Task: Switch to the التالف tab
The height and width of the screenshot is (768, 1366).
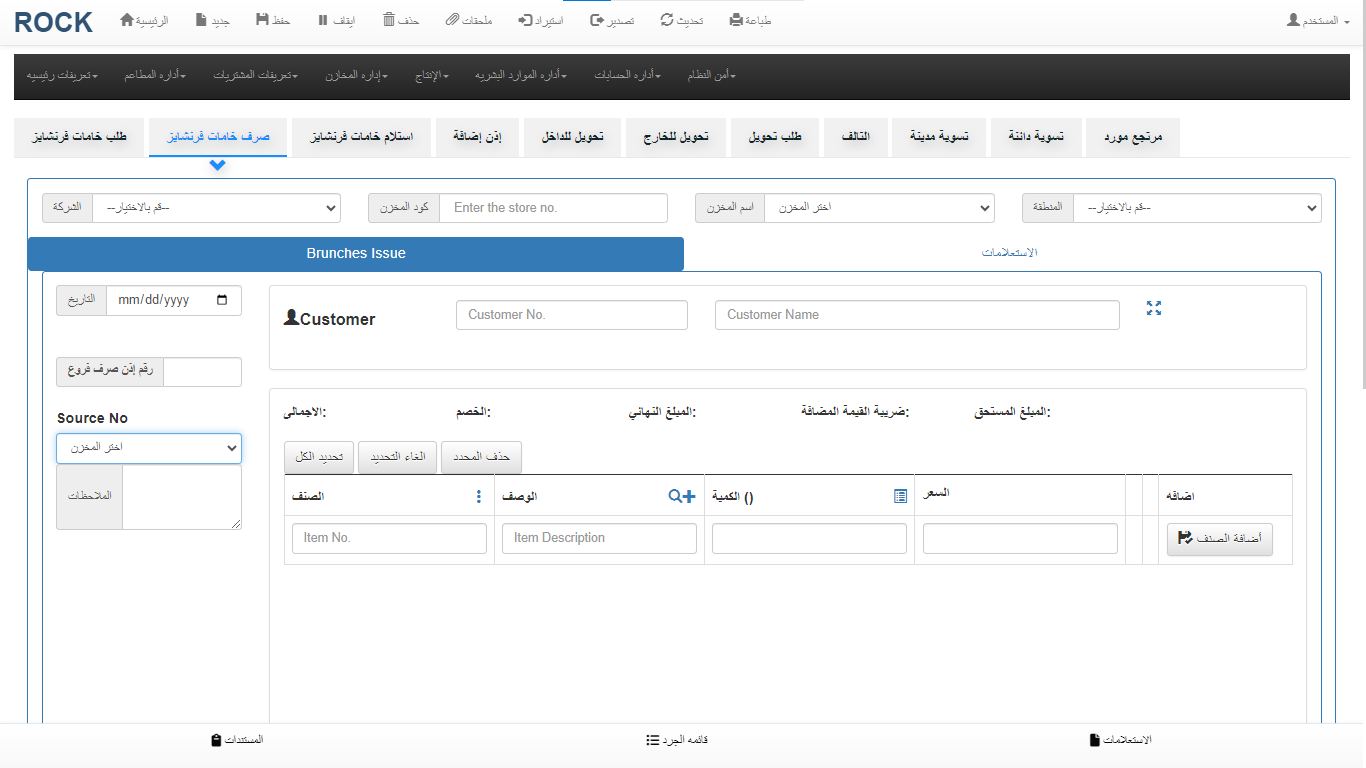Action: pos(855,137)
